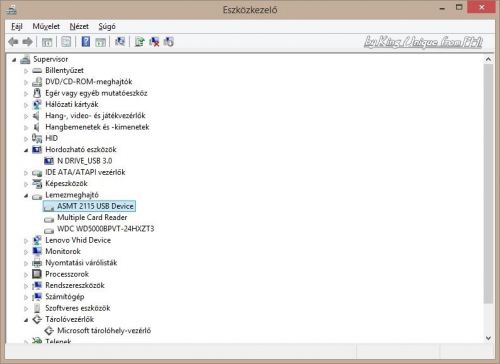Open the Súgó menu
500x364 pixels.
click(x=107, y=26)
